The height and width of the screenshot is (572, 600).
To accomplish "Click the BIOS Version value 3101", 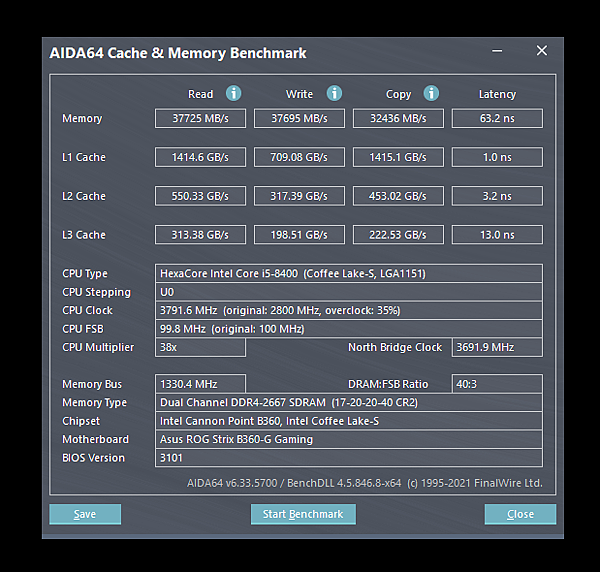I will (349, 458).
